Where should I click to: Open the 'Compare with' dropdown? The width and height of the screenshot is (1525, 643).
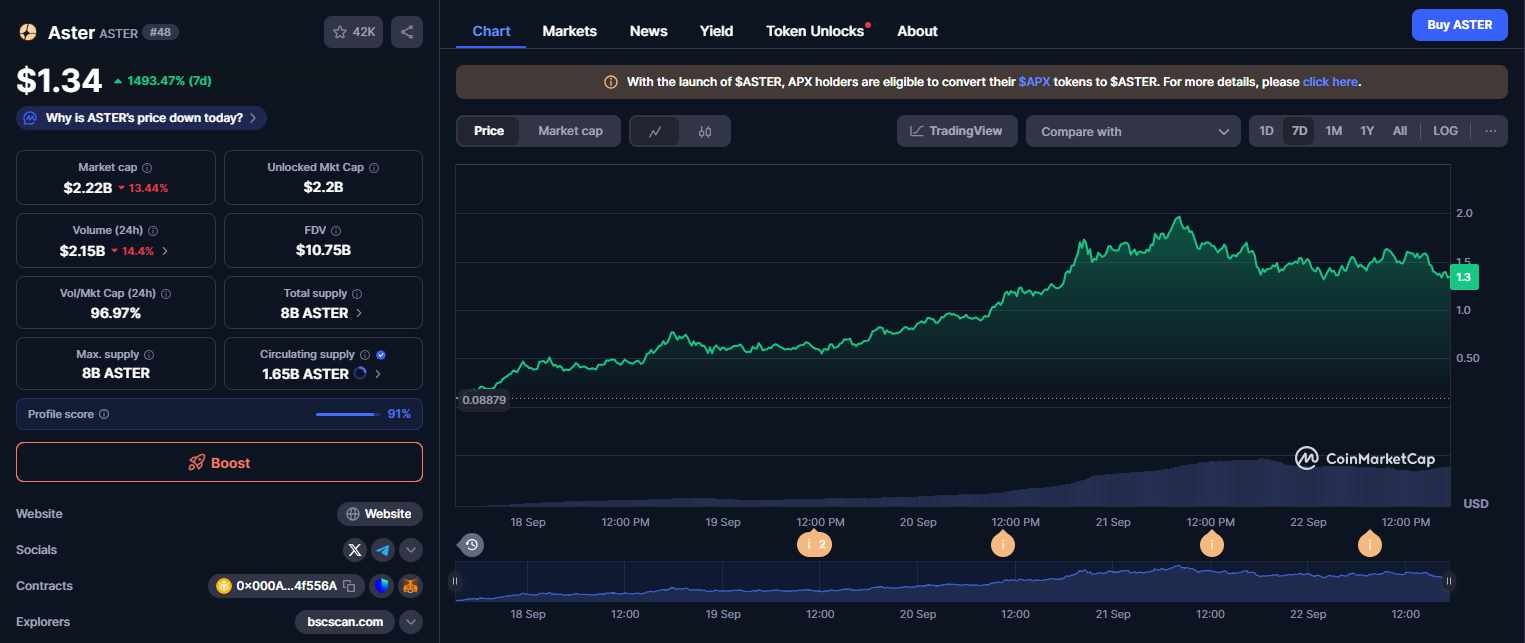click(x=1133, y=131)
